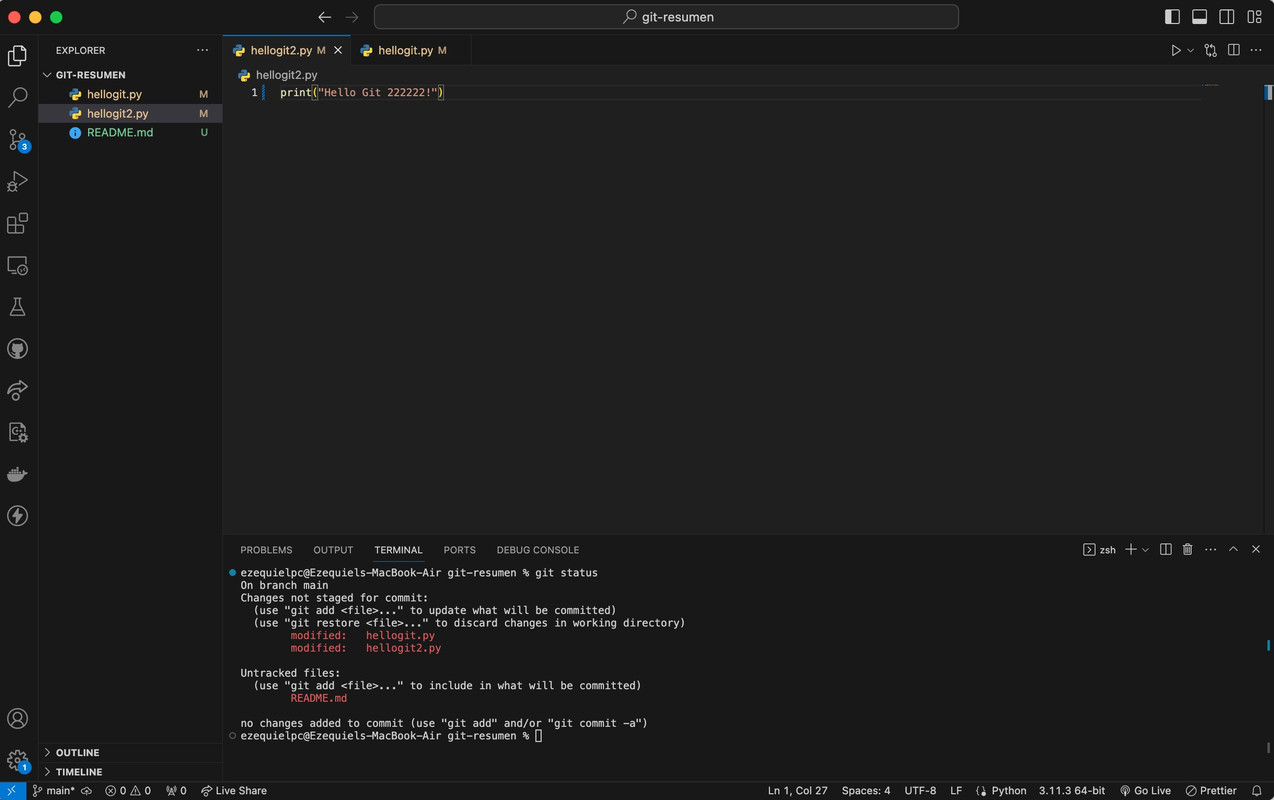Image resolution: width=1274 pixels, height=800 pixels.
Task: Click the zsh terminal label
Action: (1100, 550)
